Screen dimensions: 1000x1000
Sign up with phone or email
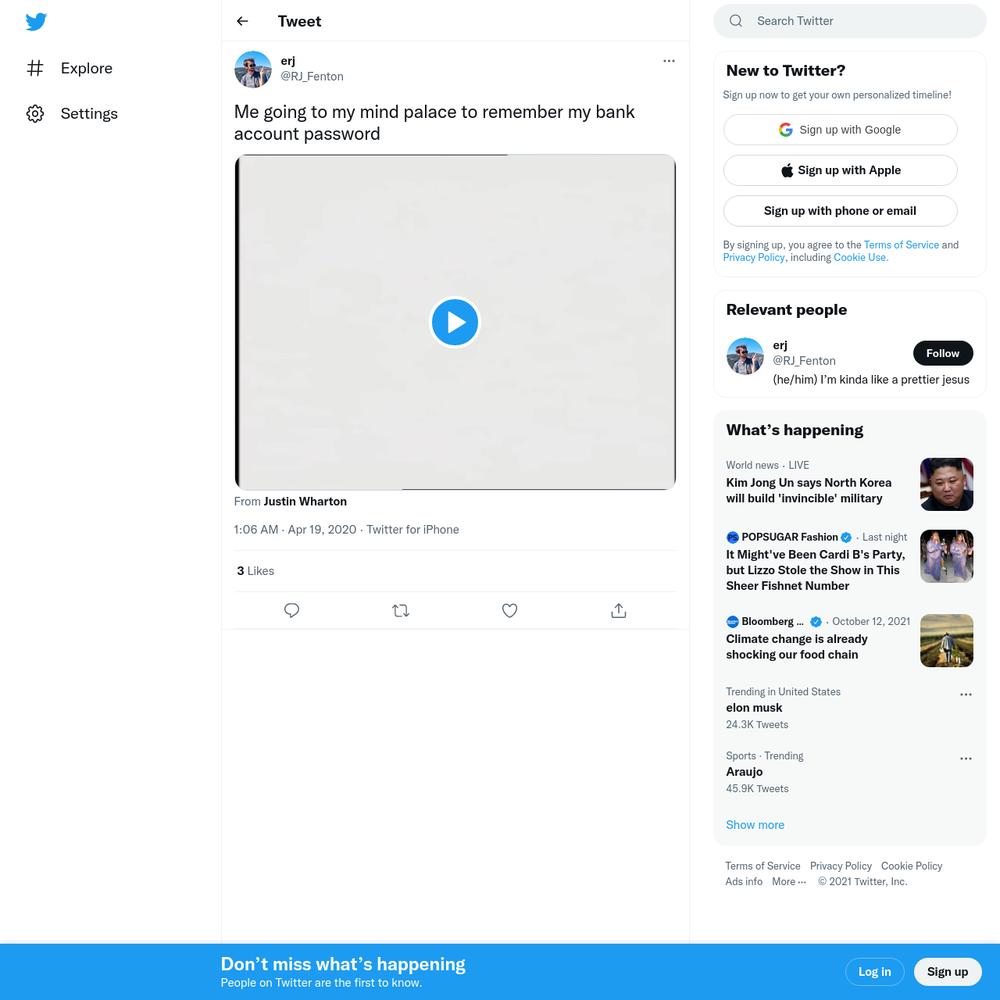point(840,211)
